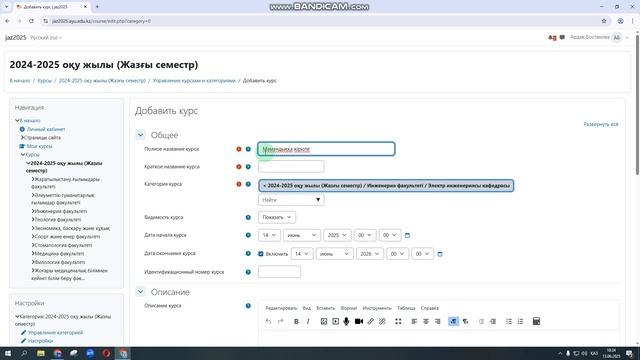This screenshot has width=640, height=360.
Task: Click help icon beside Описание курса
Action: click(x=248, y=306)
